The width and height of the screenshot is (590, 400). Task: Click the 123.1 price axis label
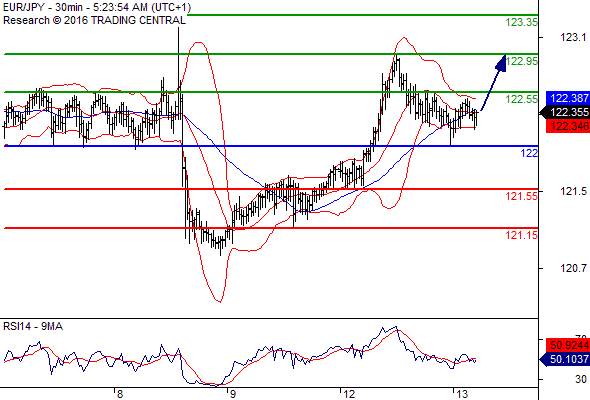pos(573,37)
